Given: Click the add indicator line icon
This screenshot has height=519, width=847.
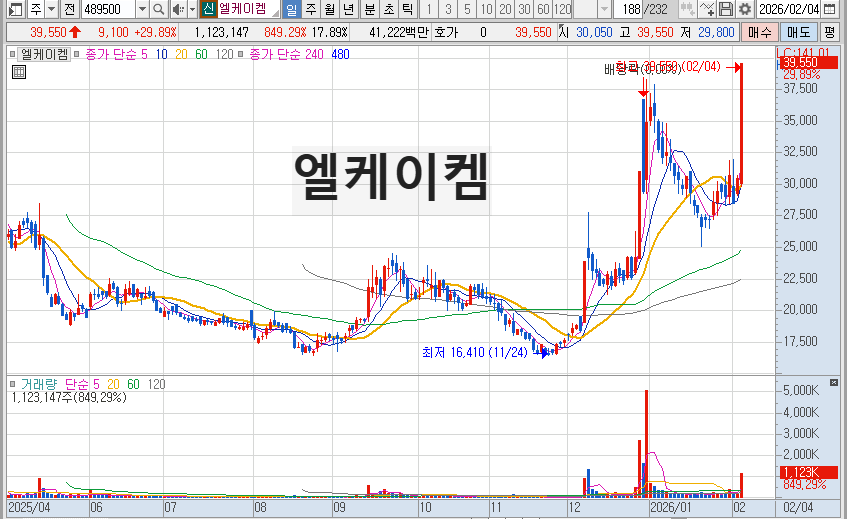Looking at the screenshot, I should 706,9.
